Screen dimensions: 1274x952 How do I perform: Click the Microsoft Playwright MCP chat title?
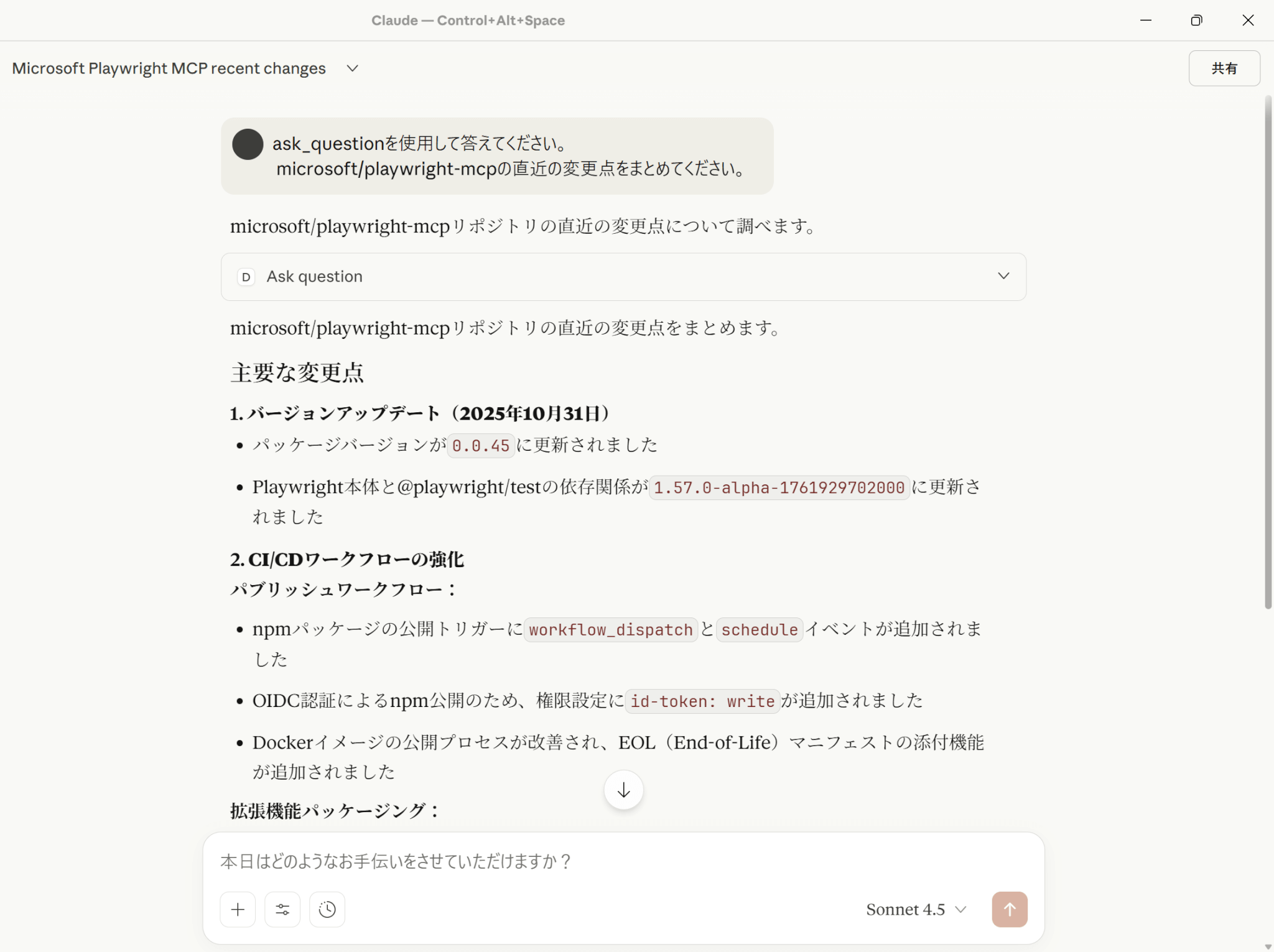pos(169,68)
